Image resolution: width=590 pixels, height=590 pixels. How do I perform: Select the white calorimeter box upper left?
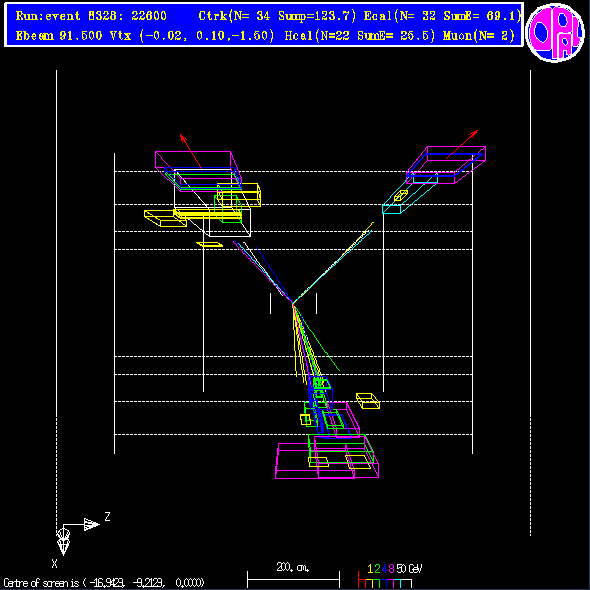[213, 203]
